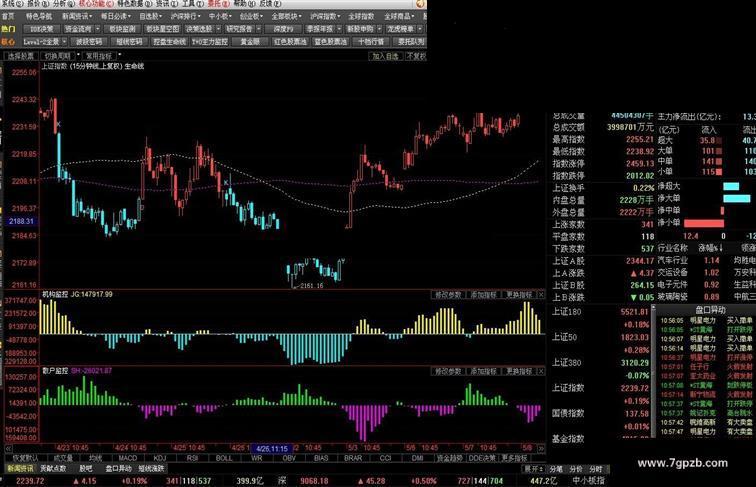Select the 新闻资讯 bottom tab
The width and height of the screenshot is (756, 487).
pos(20,469)
